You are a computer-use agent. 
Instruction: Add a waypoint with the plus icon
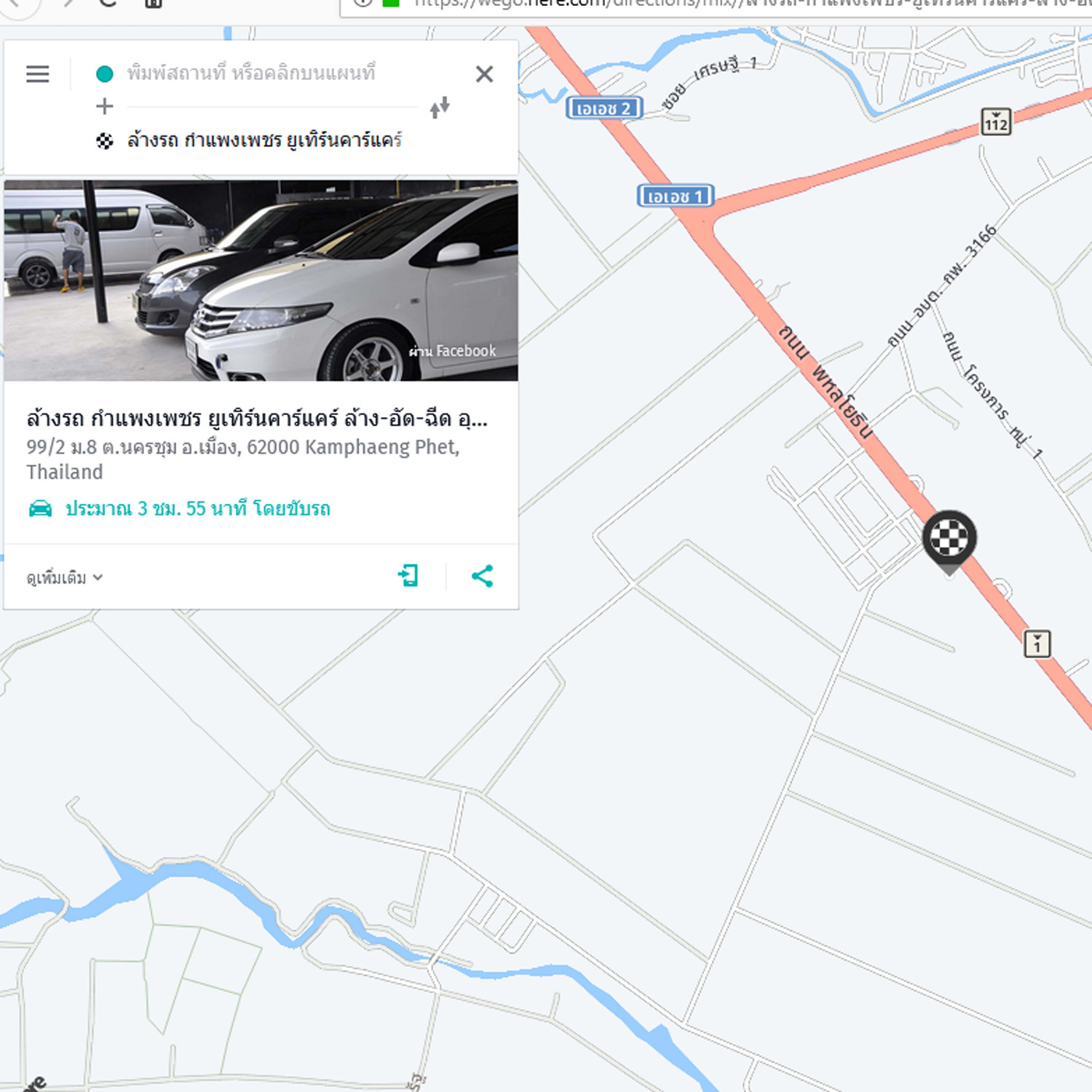tap(105, 106)
